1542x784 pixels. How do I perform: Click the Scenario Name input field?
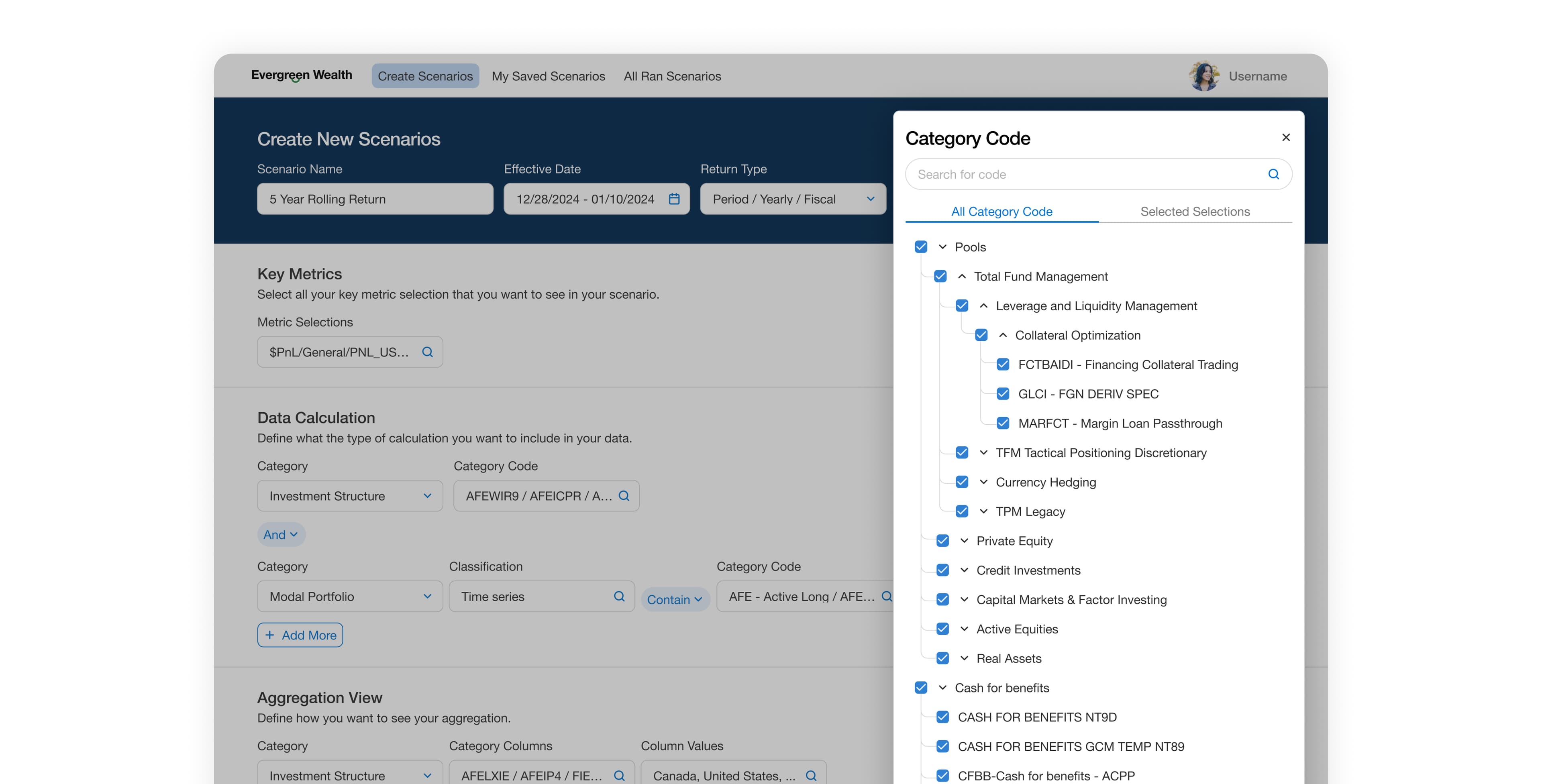coord(375,199)
